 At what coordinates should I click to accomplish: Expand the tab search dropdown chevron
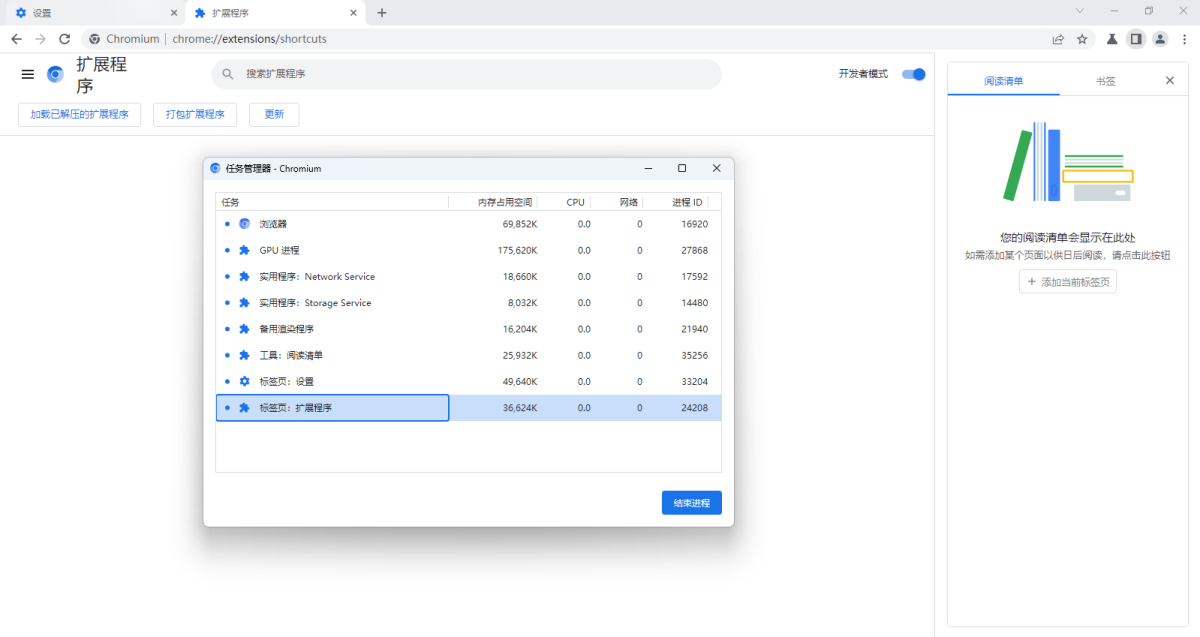click(x=1079, y=11)
